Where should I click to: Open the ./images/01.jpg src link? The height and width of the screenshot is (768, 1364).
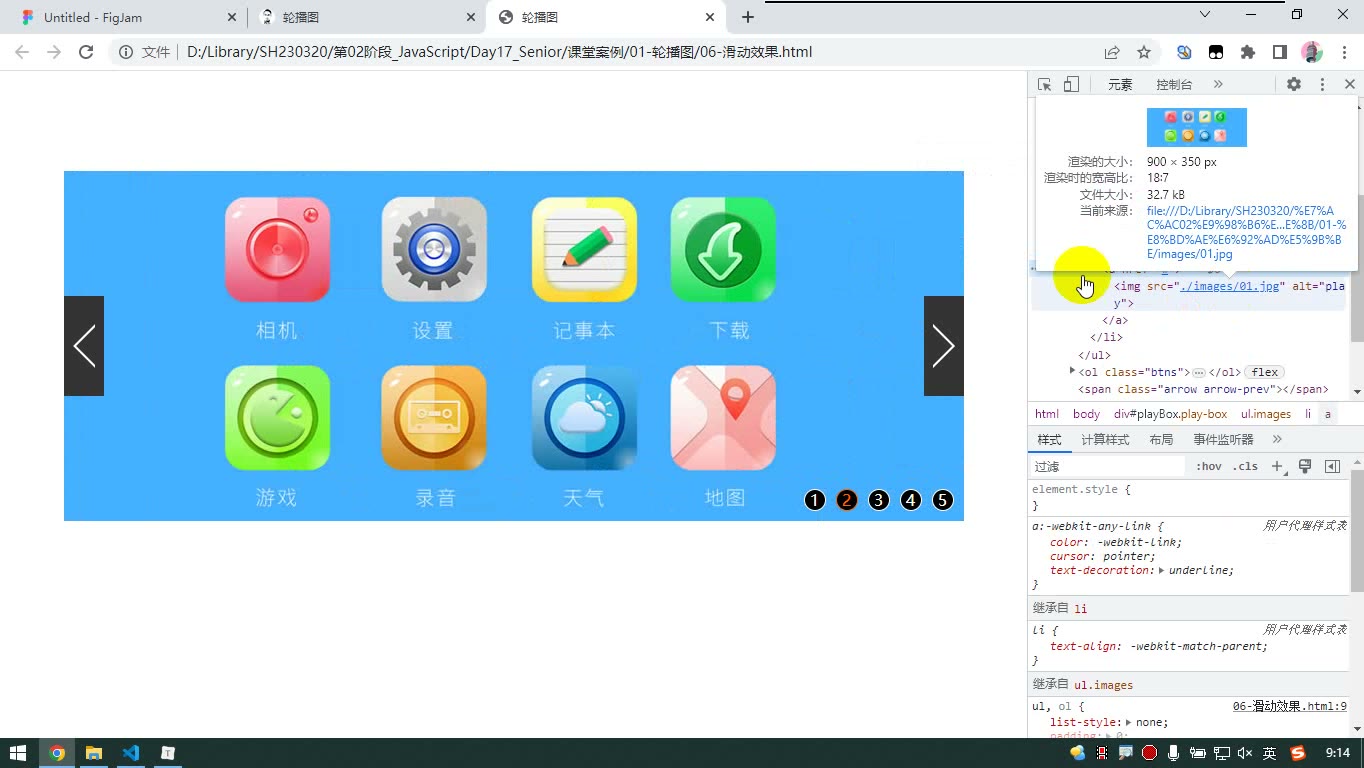pyautogui.click(x=1231, y=286)
